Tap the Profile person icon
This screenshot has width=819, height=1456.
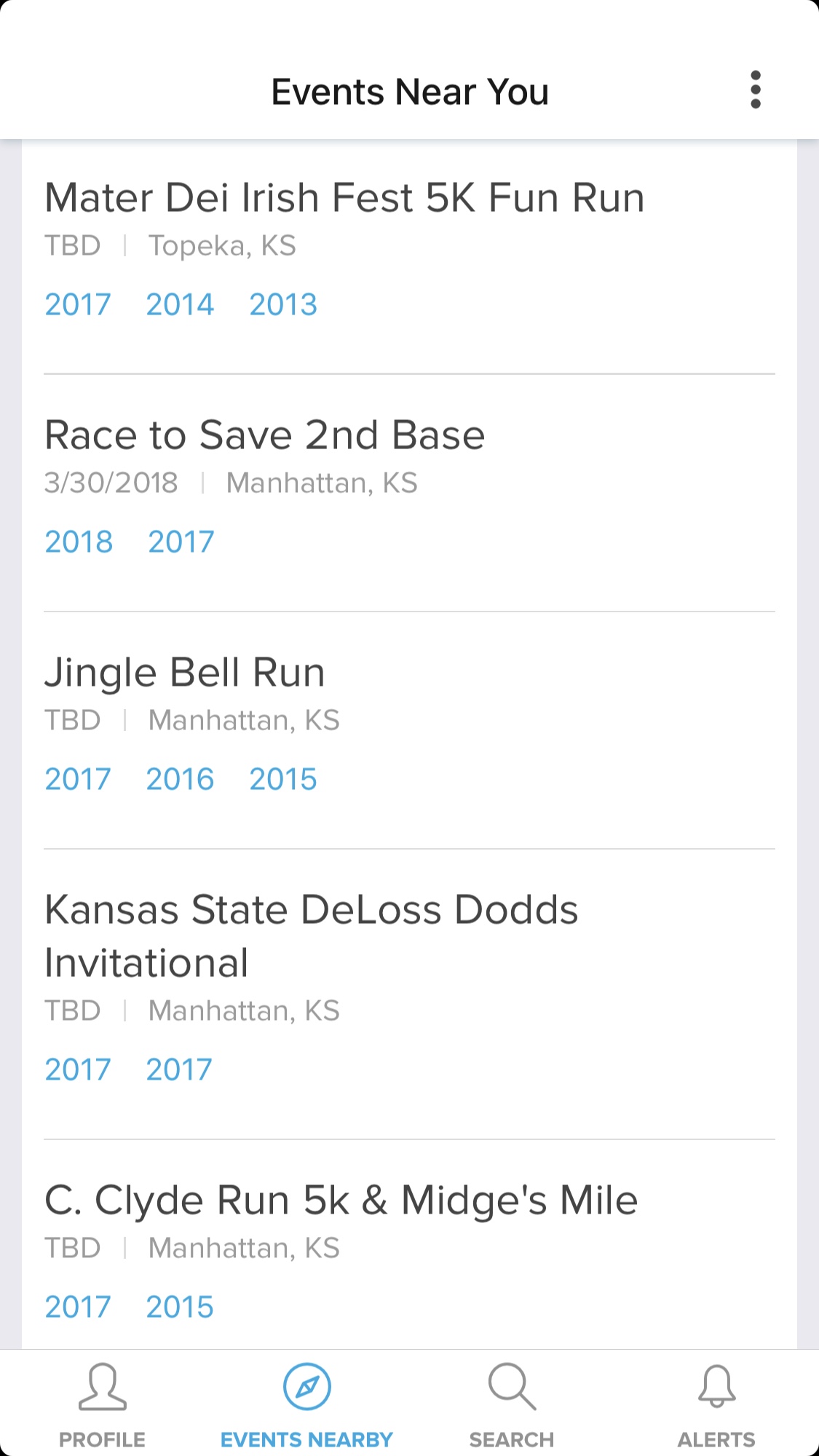pyautogui.click(x=102, y=1387)
